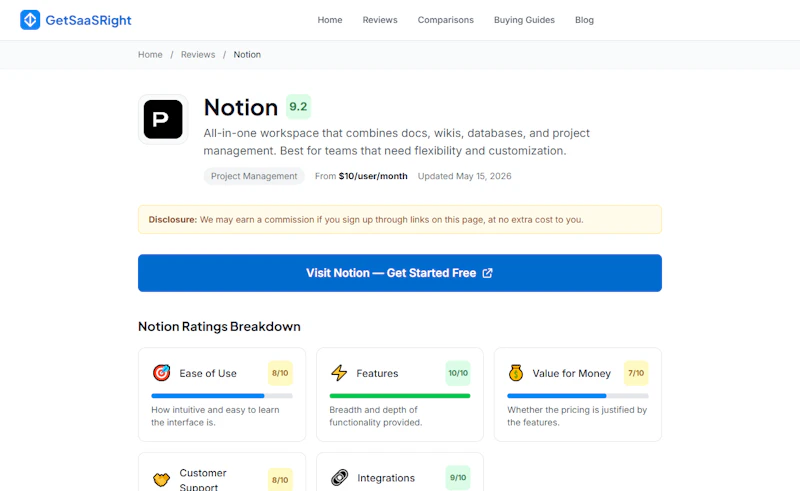The image size is (800, 491).
Task: Click the Features card label
Action: click(377, 374)
